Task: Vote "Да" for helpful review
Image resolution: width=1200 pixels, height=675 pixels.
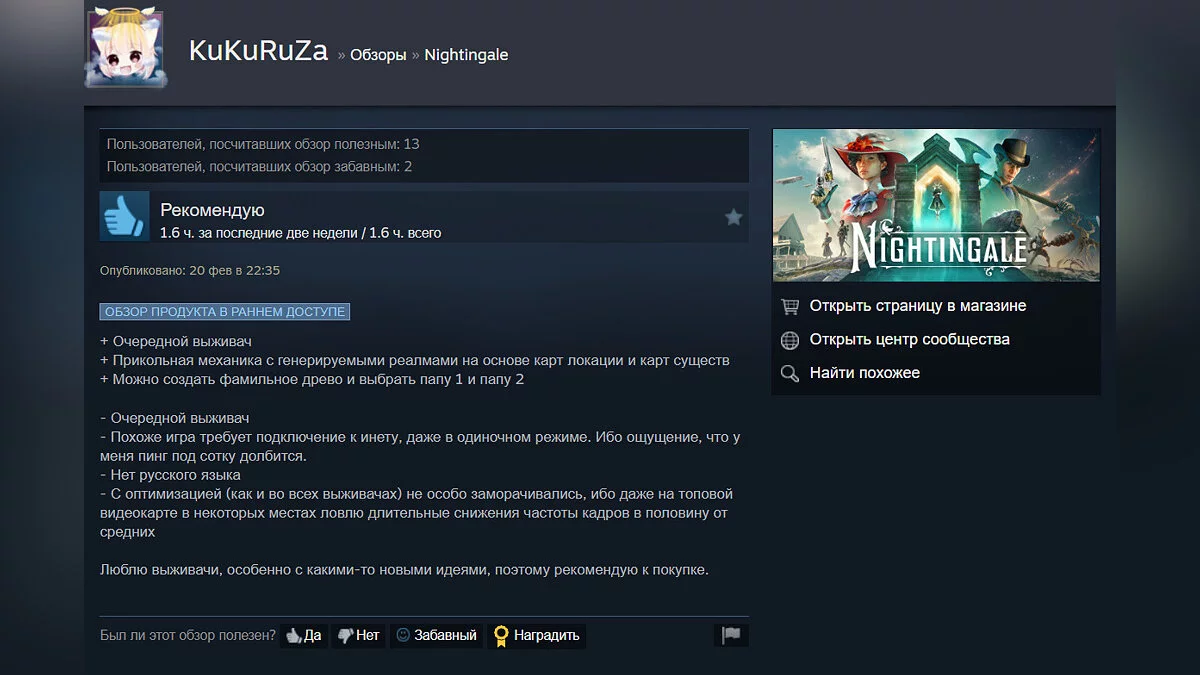Action: tap(304, 635)
